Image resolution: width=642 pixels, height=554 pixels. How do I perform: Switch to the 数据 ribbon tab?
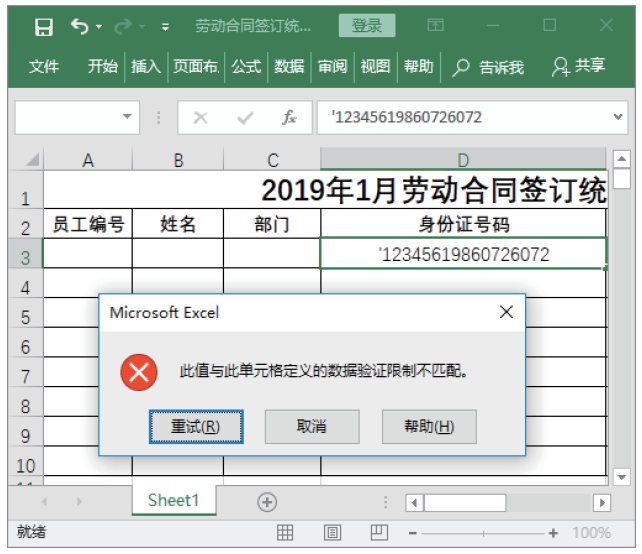[x=289, y=66]
